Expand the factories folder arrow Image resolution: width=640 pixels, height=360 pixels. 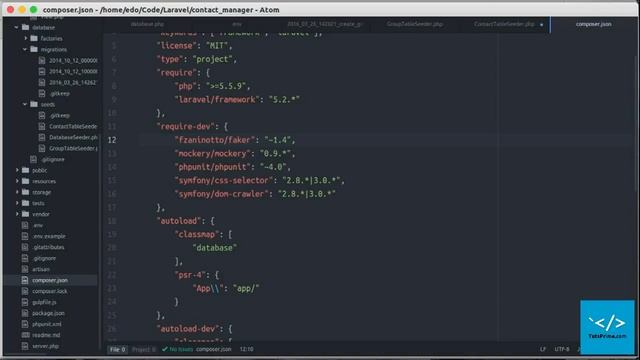coord(25,38)
